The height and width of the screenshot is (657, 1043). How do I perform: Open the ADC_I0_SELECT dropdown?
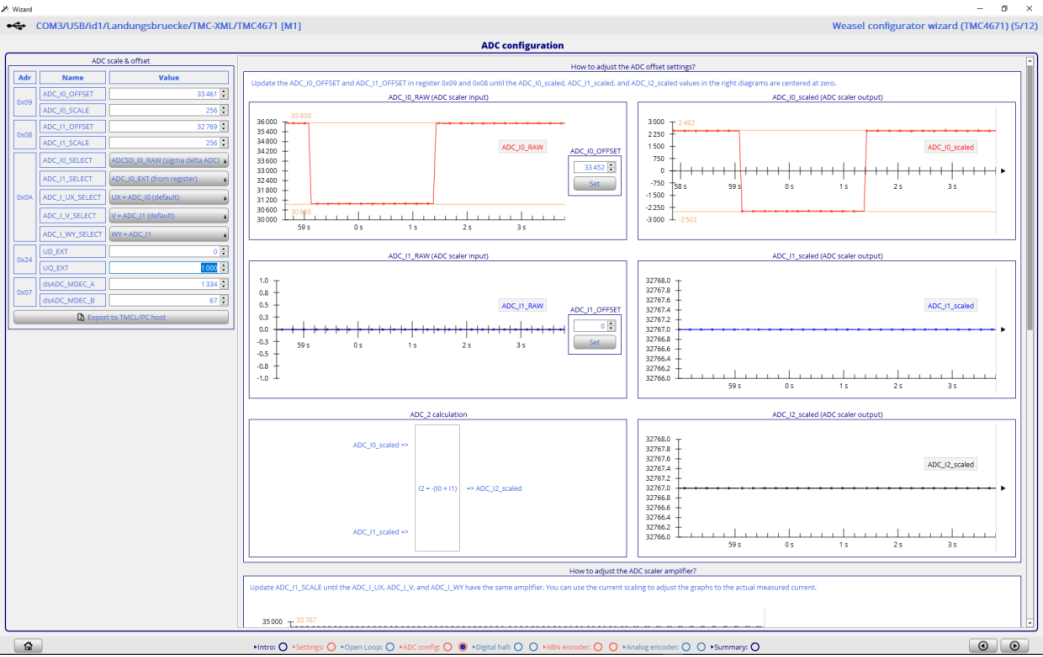169,160
